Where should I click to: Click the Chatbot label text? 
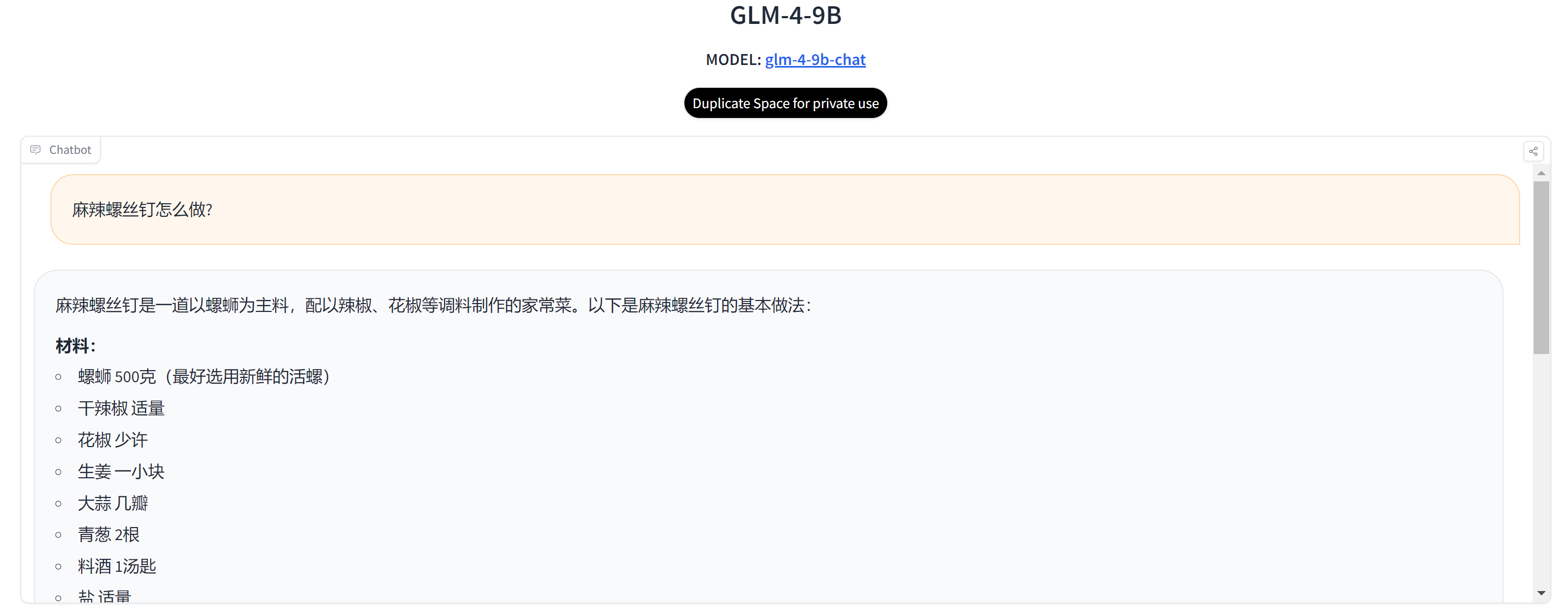[70, 150]
